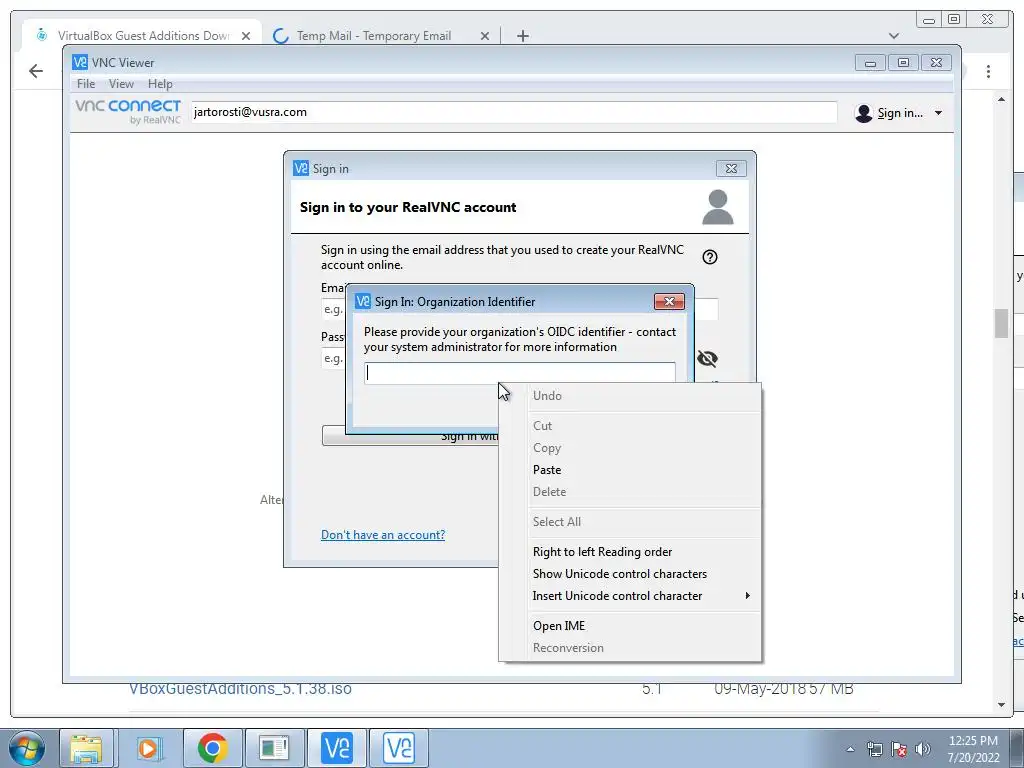Choose Paste from the context menu
Screen dimensions: 1024x768
point(547,470)
